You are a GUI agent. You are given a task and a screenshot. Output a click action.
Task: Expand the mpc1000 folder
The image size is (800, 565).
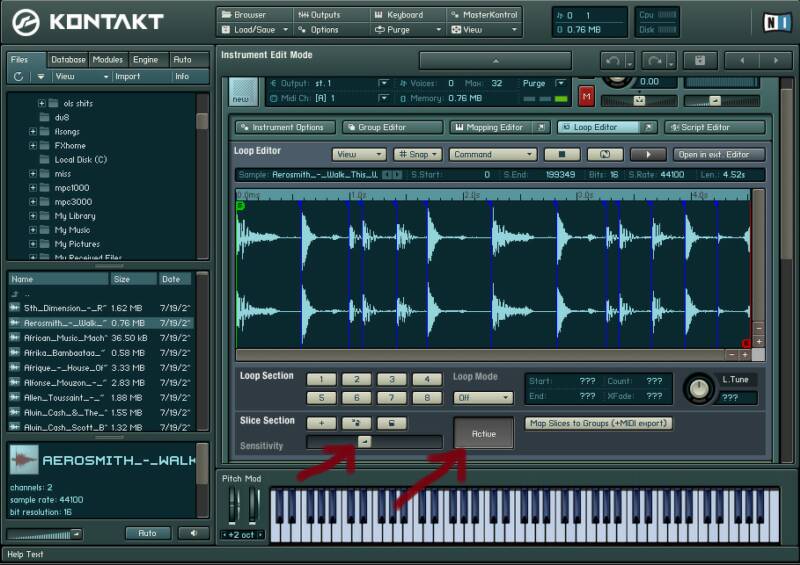pos(33,188)
